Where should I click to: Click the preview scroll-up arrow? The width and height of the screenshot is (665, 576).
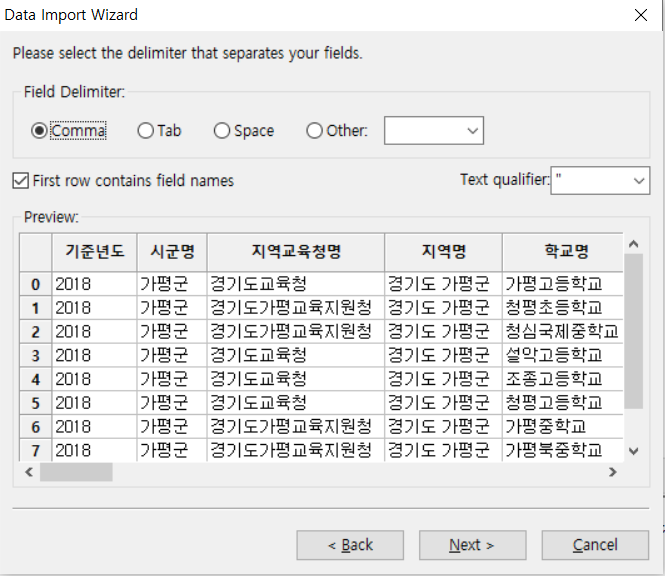[634, 244]
